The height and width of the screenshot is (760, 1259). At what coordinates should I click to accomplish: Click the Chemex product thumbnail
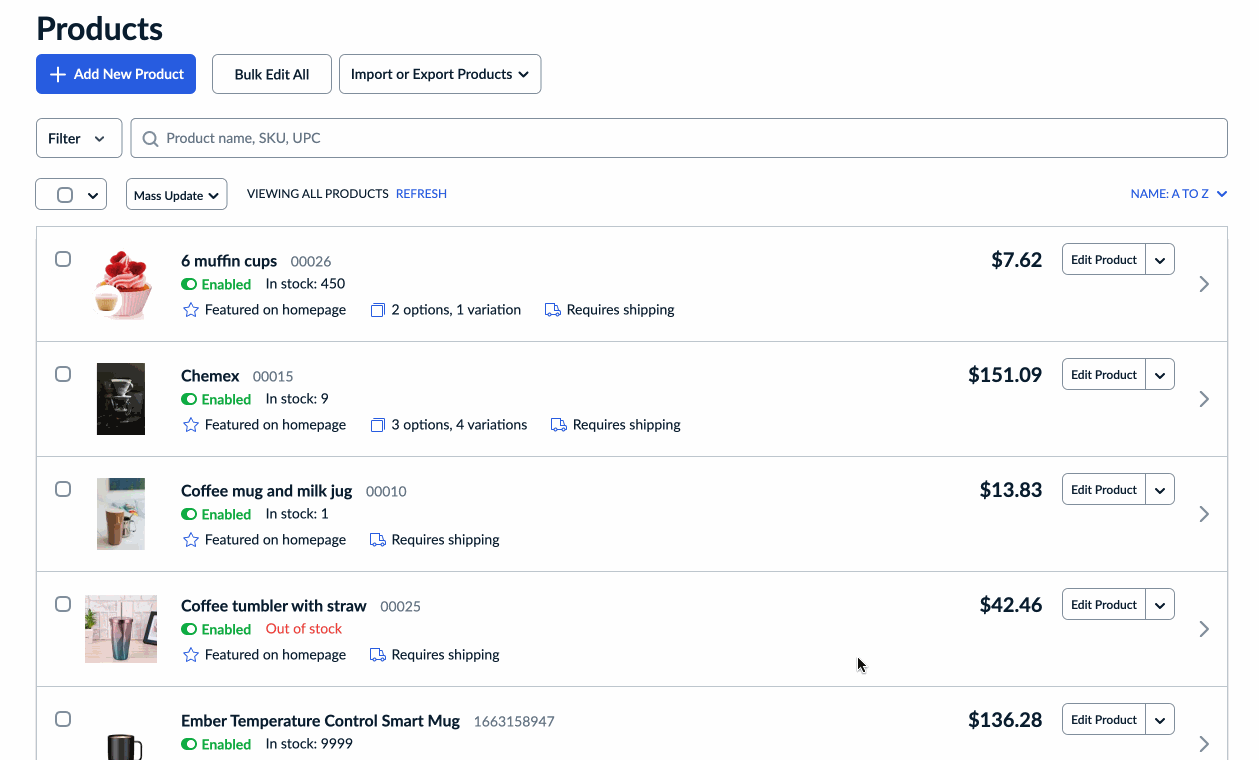(x=121, y=399)
